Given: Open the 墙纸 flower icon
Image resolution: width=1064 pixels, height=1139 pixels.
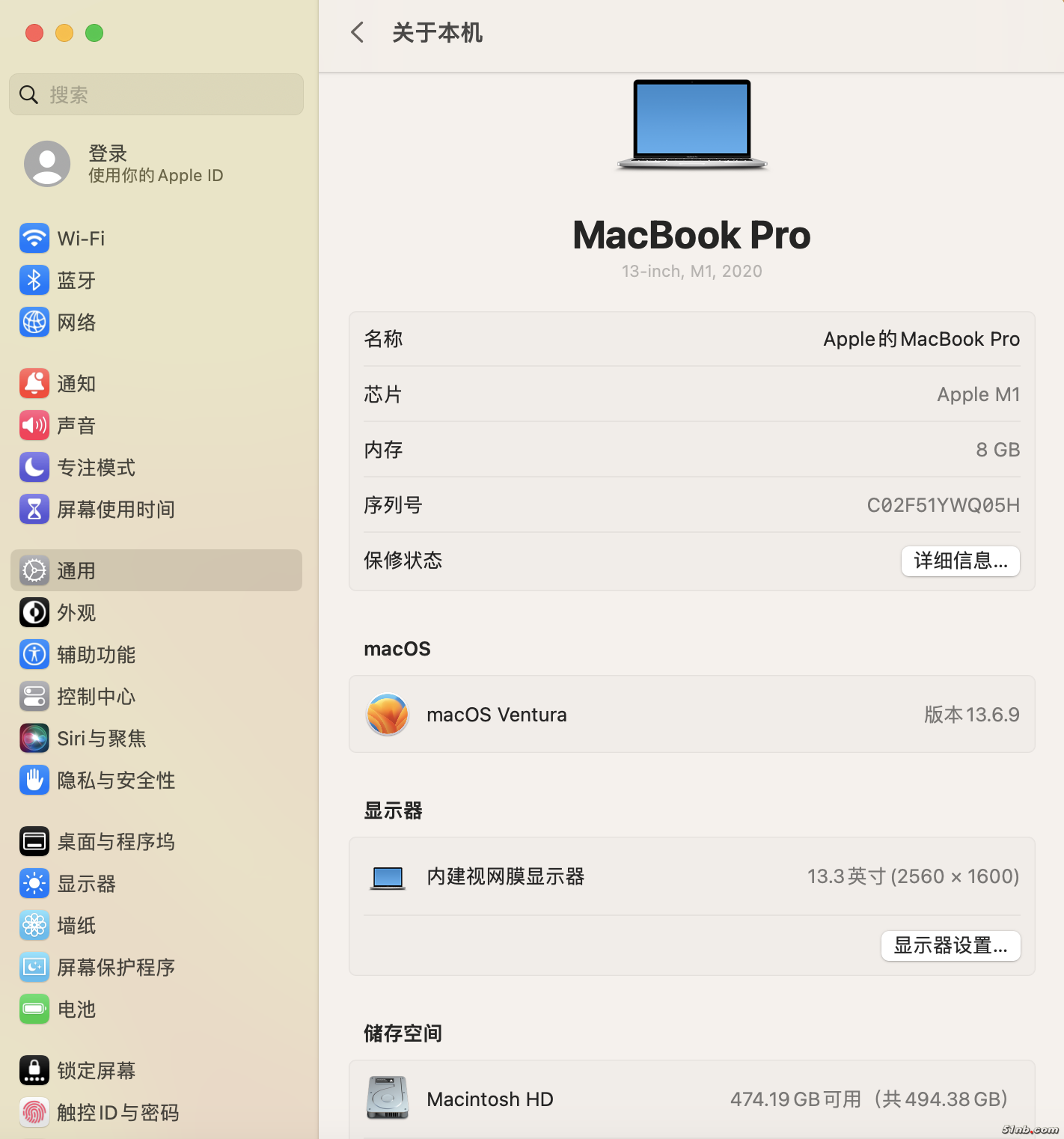Looking at the screenshot, I should click(34, 926).
